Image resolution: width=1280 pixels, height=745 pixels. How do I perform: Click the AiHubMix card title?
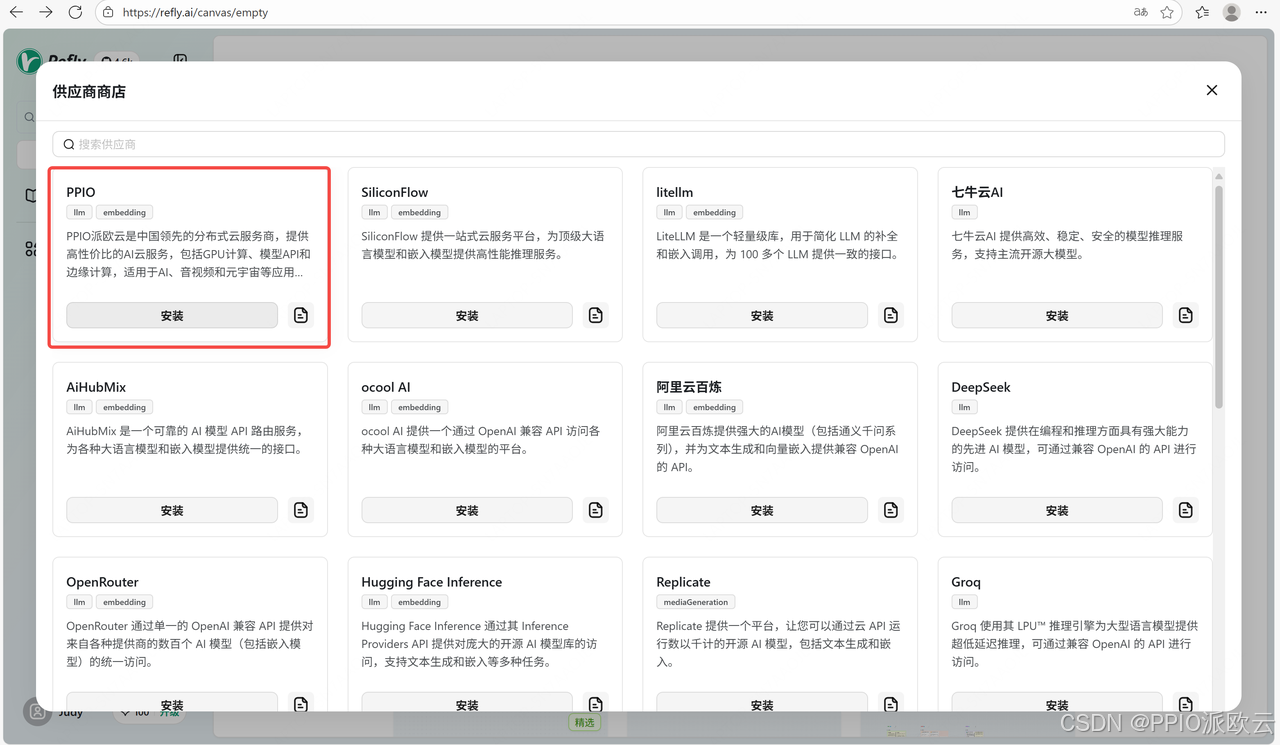point(96,387)
